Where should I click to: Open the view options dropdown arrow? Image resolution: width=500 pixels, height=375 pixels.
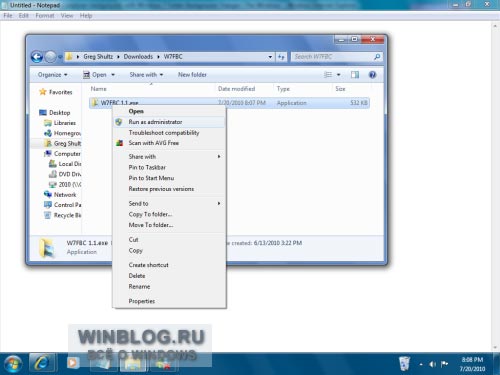click(339, 75)
